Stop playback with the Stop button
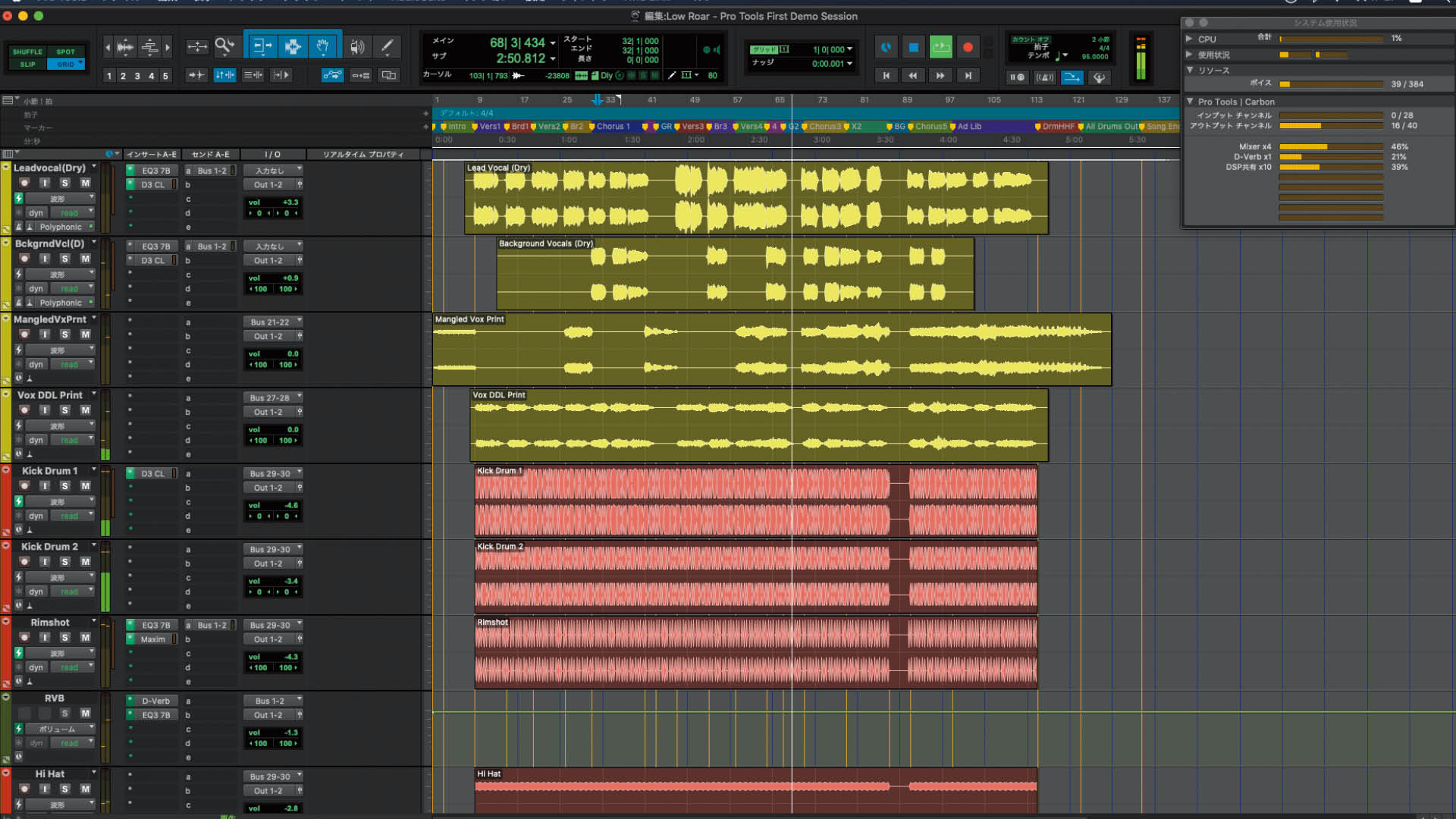Image resolution: width=1456 pixels, height=819 pixels. point(914,47)
